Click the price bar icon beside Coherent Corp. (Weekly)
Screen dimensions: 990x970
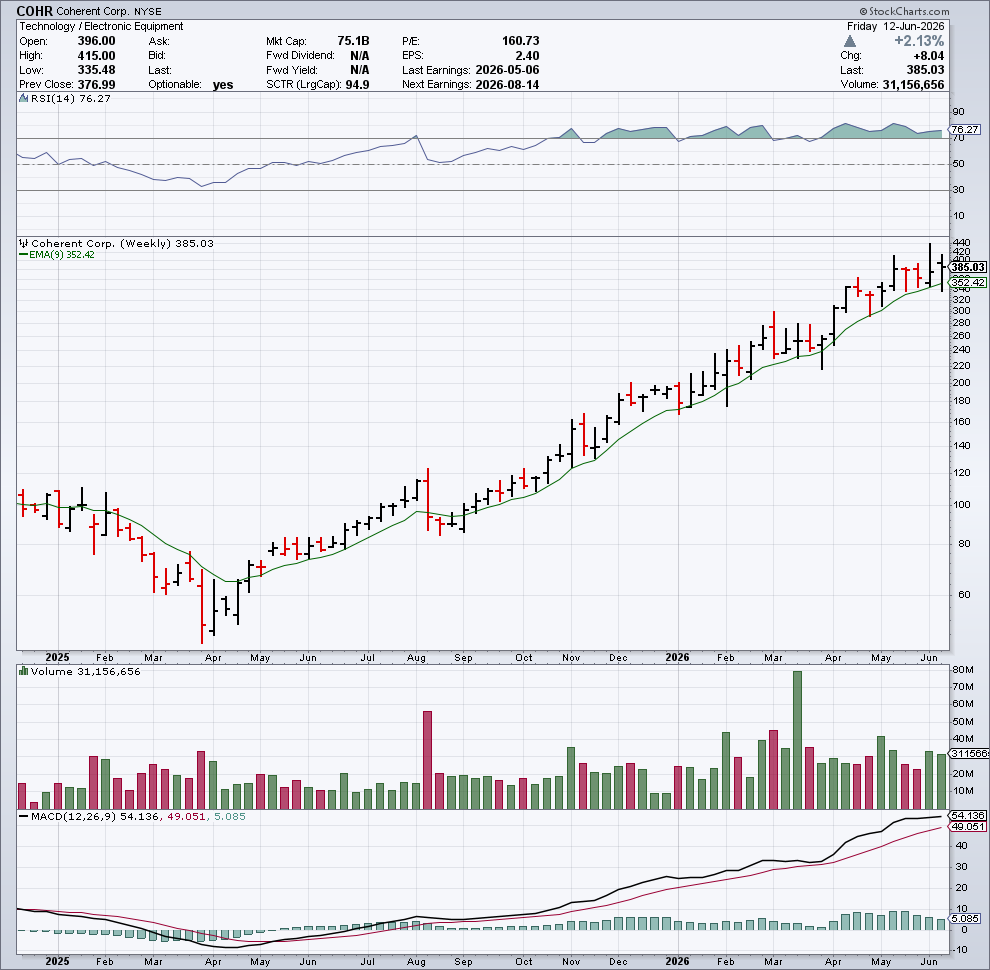tap(23, 243)
